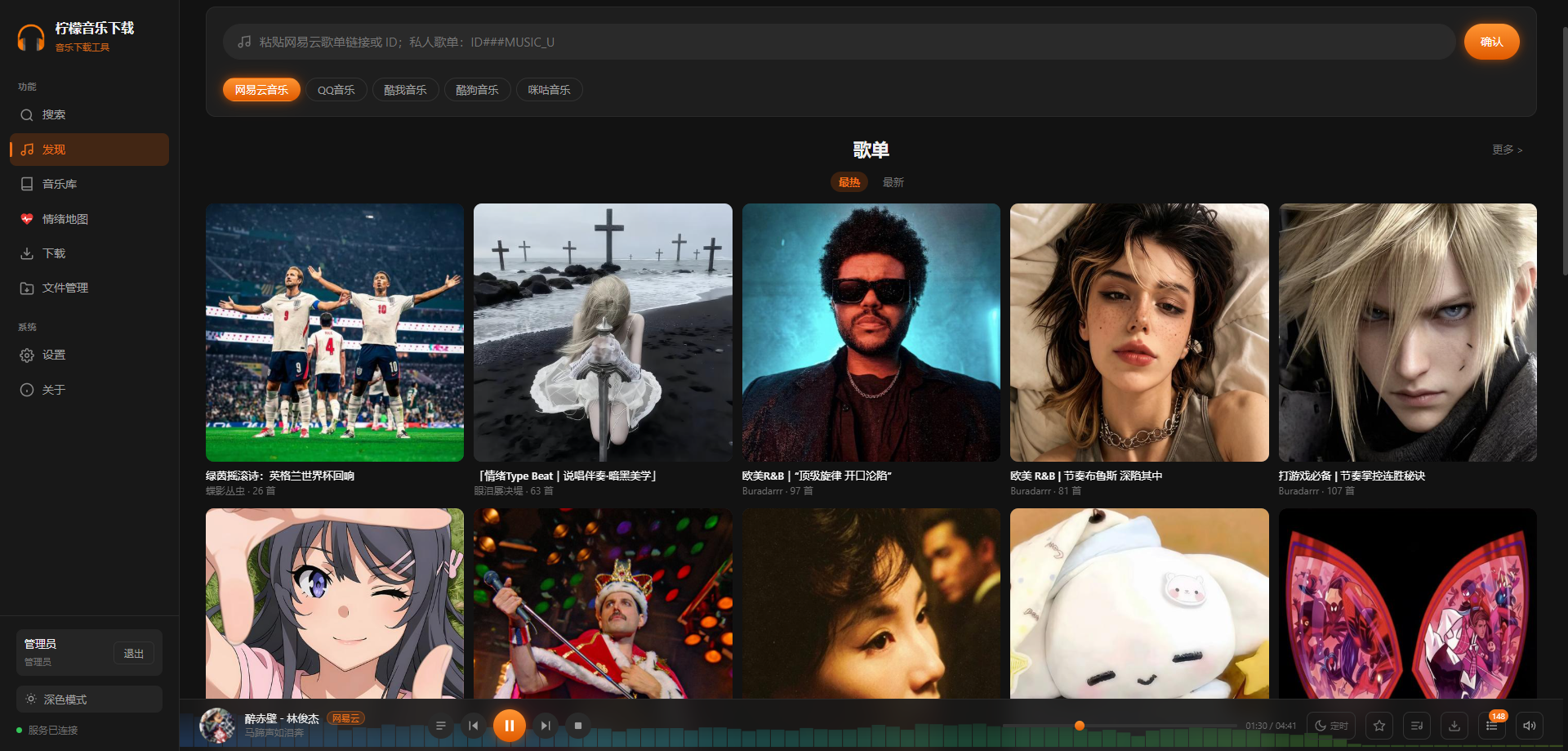Viewport: 1568px width, 751px height.
Task: Go back to the previous track
Action: 473,726
